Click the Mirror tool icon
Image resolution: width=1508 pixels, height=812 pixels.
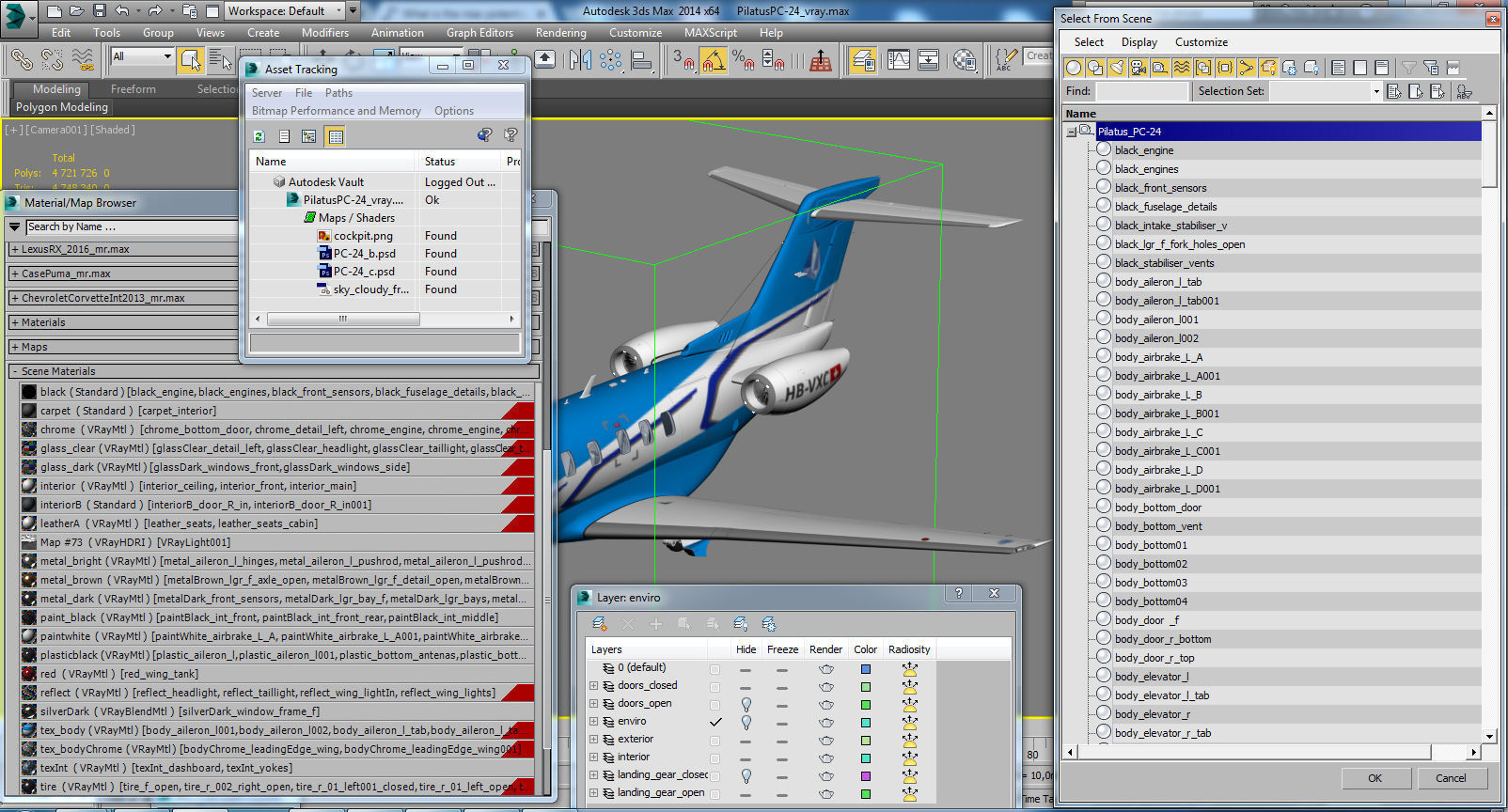(x=580, y=60)
